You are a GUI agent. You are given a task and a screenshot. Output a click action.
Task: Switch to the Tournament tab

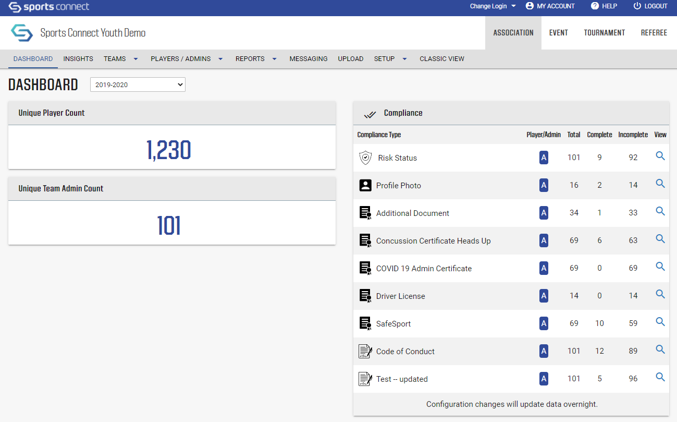[604, 33]
